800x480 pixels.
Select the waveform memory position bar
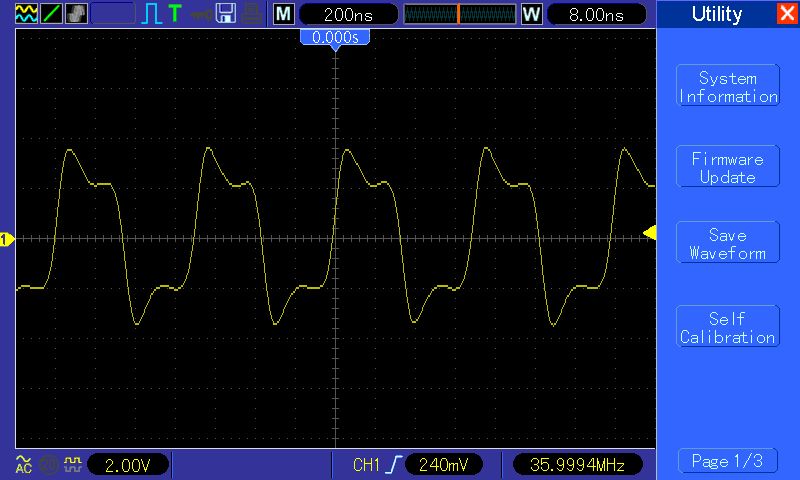(460, 14)
